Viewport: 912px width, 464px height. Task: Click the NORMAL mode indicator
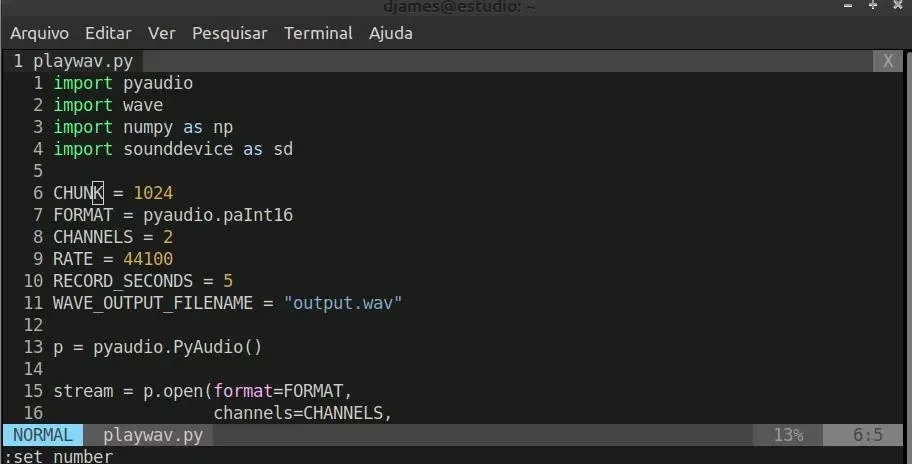click(x=43, y=435)
